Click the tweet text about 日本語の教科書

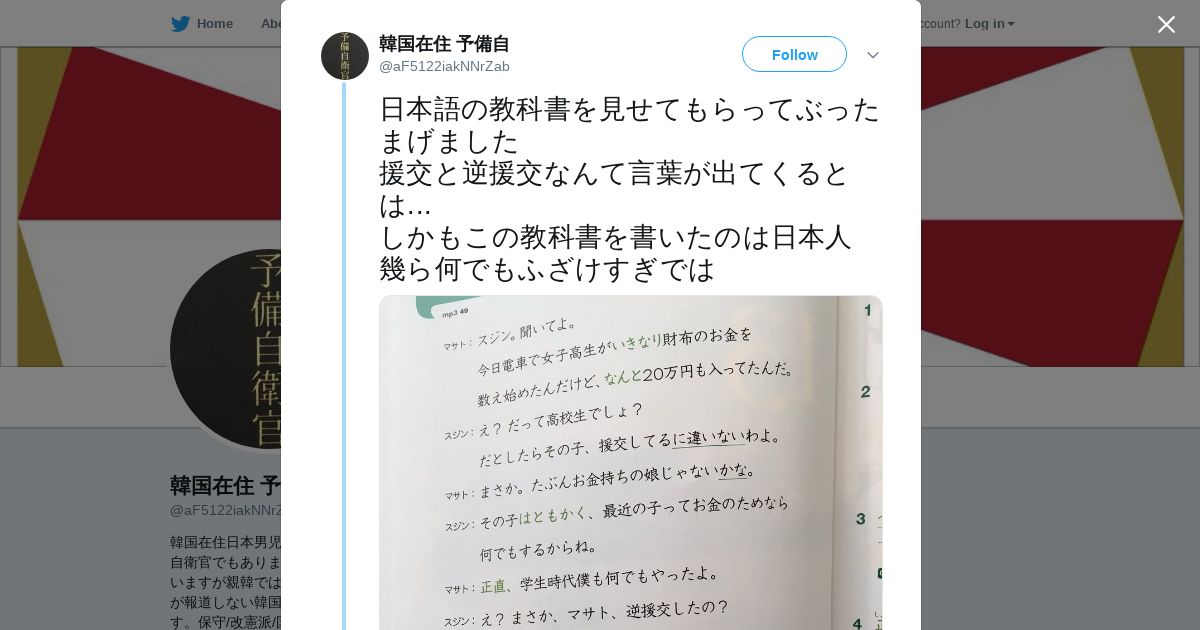pos(630,189)
